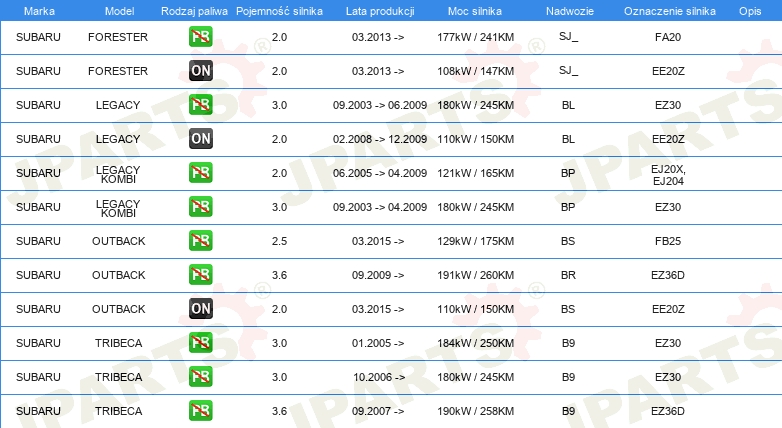
Task: Click the Rodzaj paliwa column header
Action: (194, 11)
